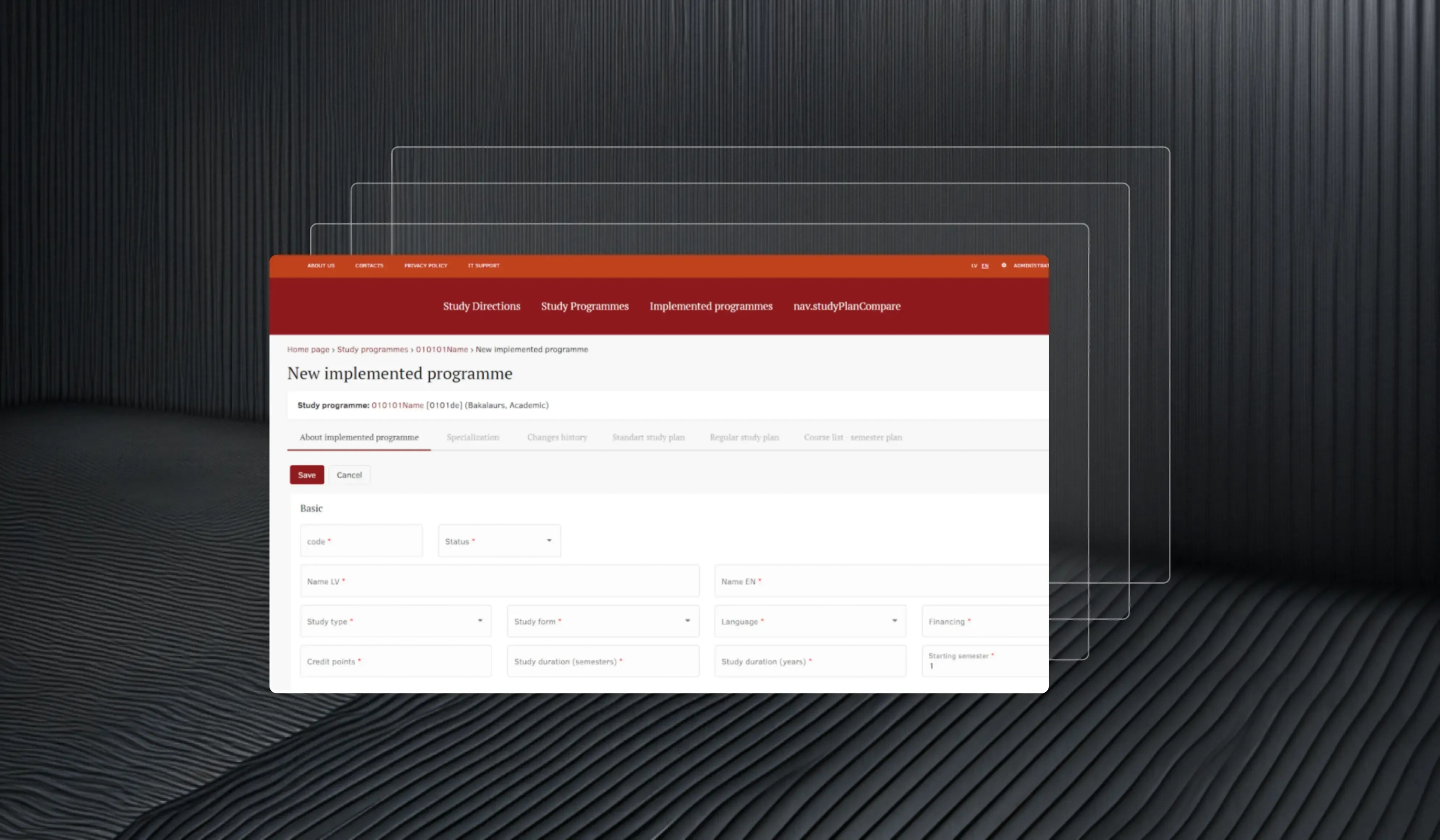This screenshot has width=1440, height=840.
Task: Open the Changes history tab
Action: (x=557, y=437)
